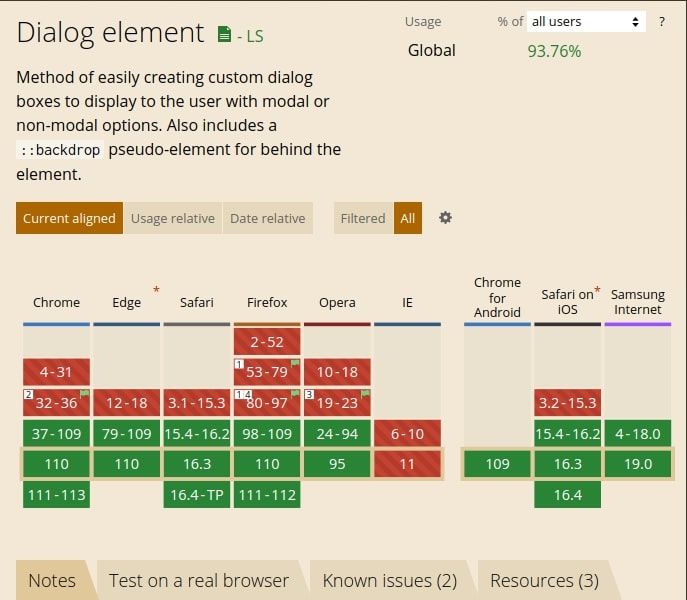Click the Opera 10-18 version cell
The image size is (687, 600).
coord(337,372)
